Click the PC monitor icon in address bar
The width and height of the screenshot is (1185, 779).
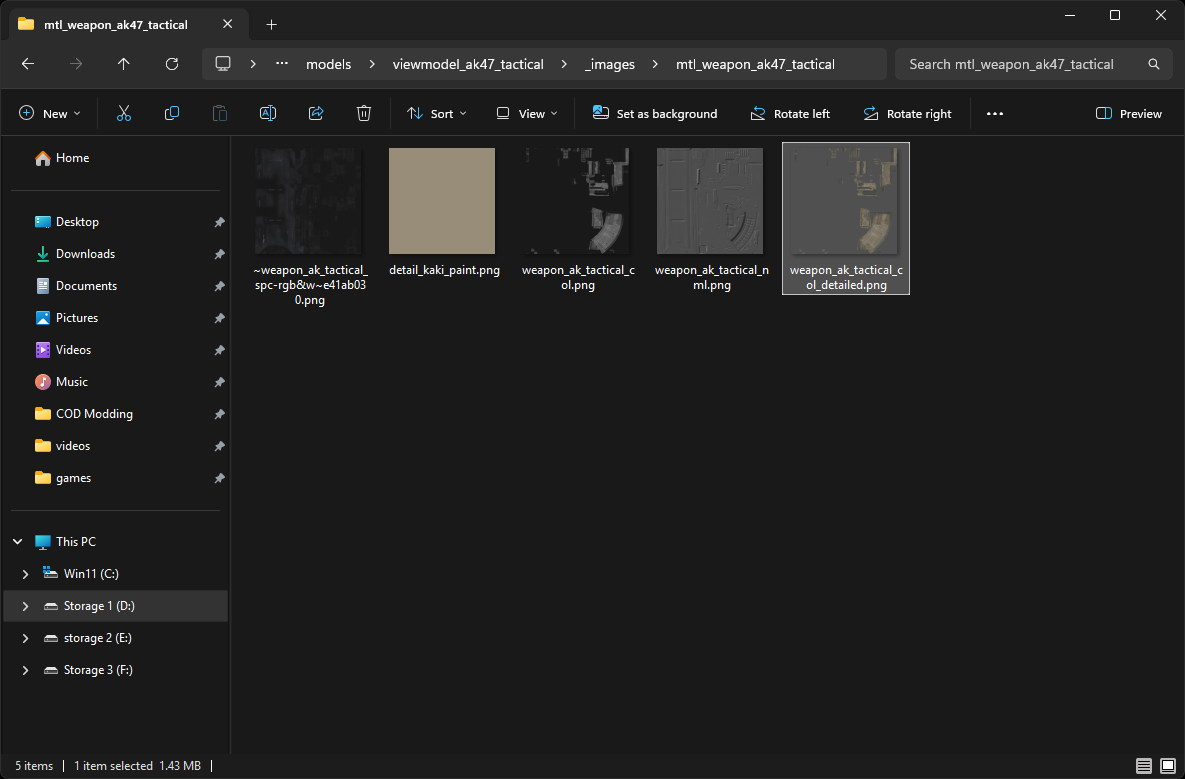[x=223, y=63]
